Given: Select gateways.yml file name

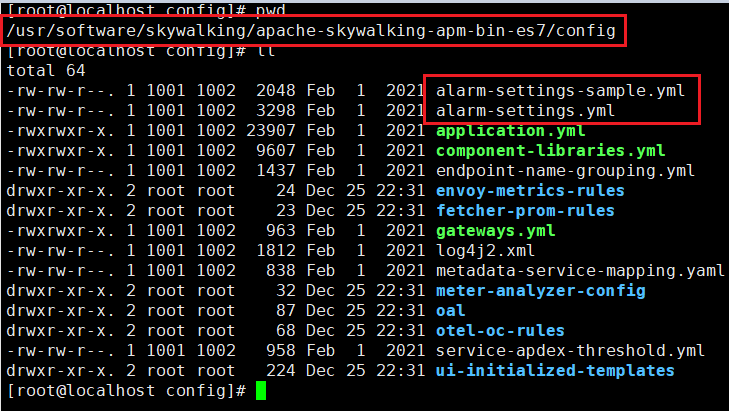Looking at the screenshot, I should tap(496, 231).
